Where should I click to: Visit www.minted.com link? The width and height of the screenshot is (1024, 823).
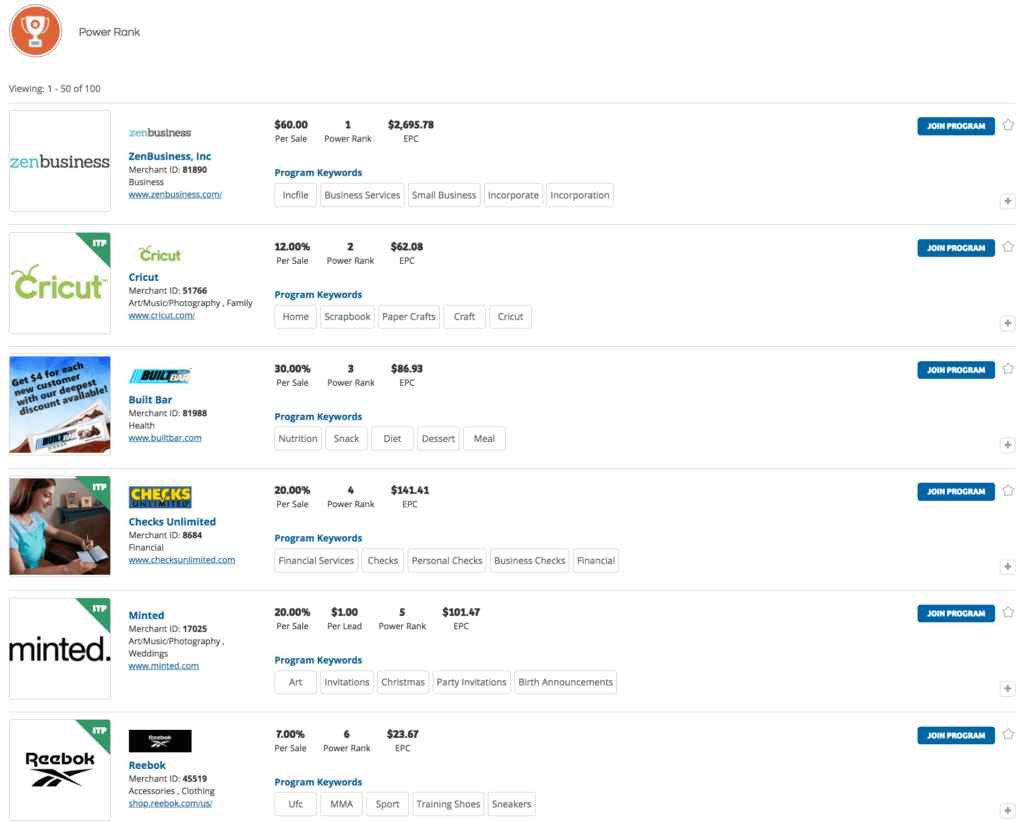163,666
